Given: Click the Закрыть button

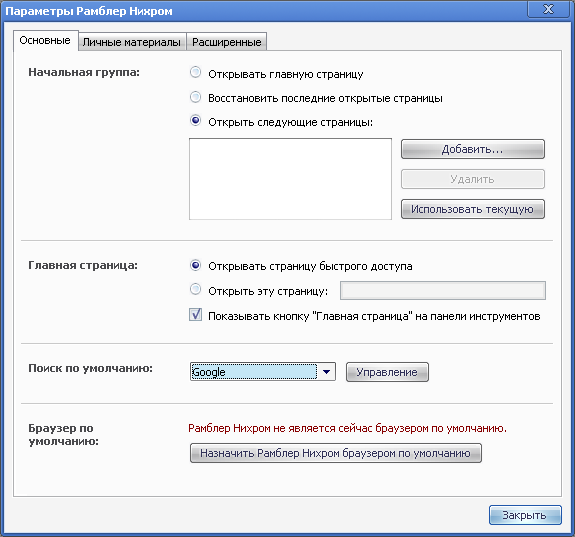Looking at the screenshot, I should pyautogui.click(x=525, y=515).
